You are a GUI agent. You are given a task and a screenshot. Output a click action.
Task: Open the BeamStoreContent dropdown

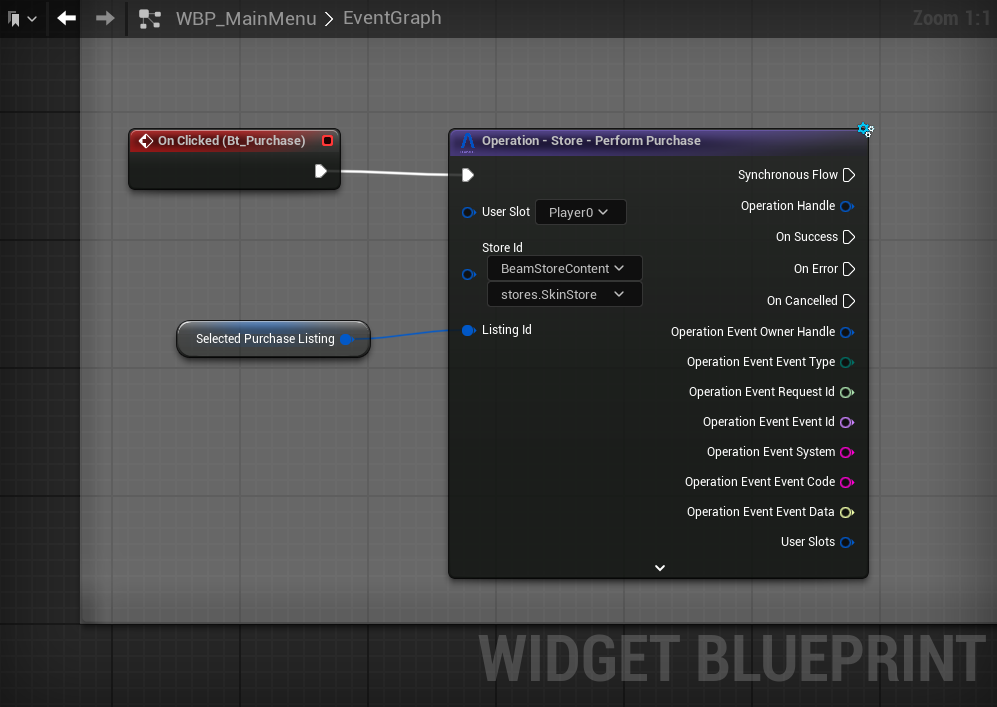click(x=564, y=268)
